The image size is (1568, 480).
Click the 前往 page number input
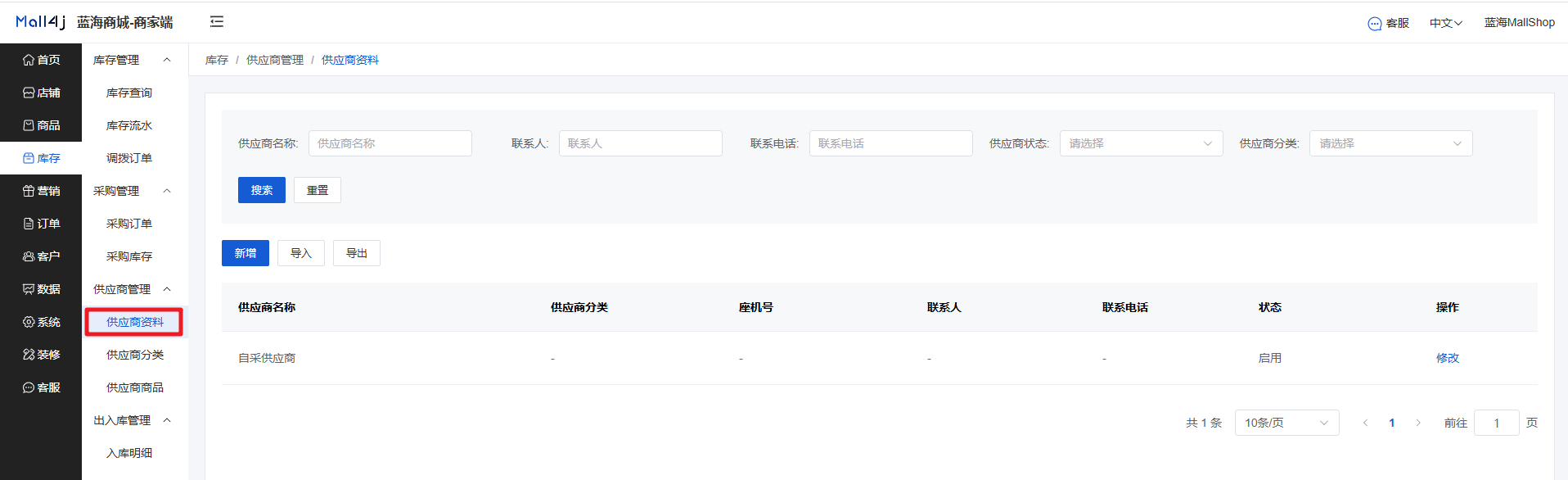[1497, 423]
